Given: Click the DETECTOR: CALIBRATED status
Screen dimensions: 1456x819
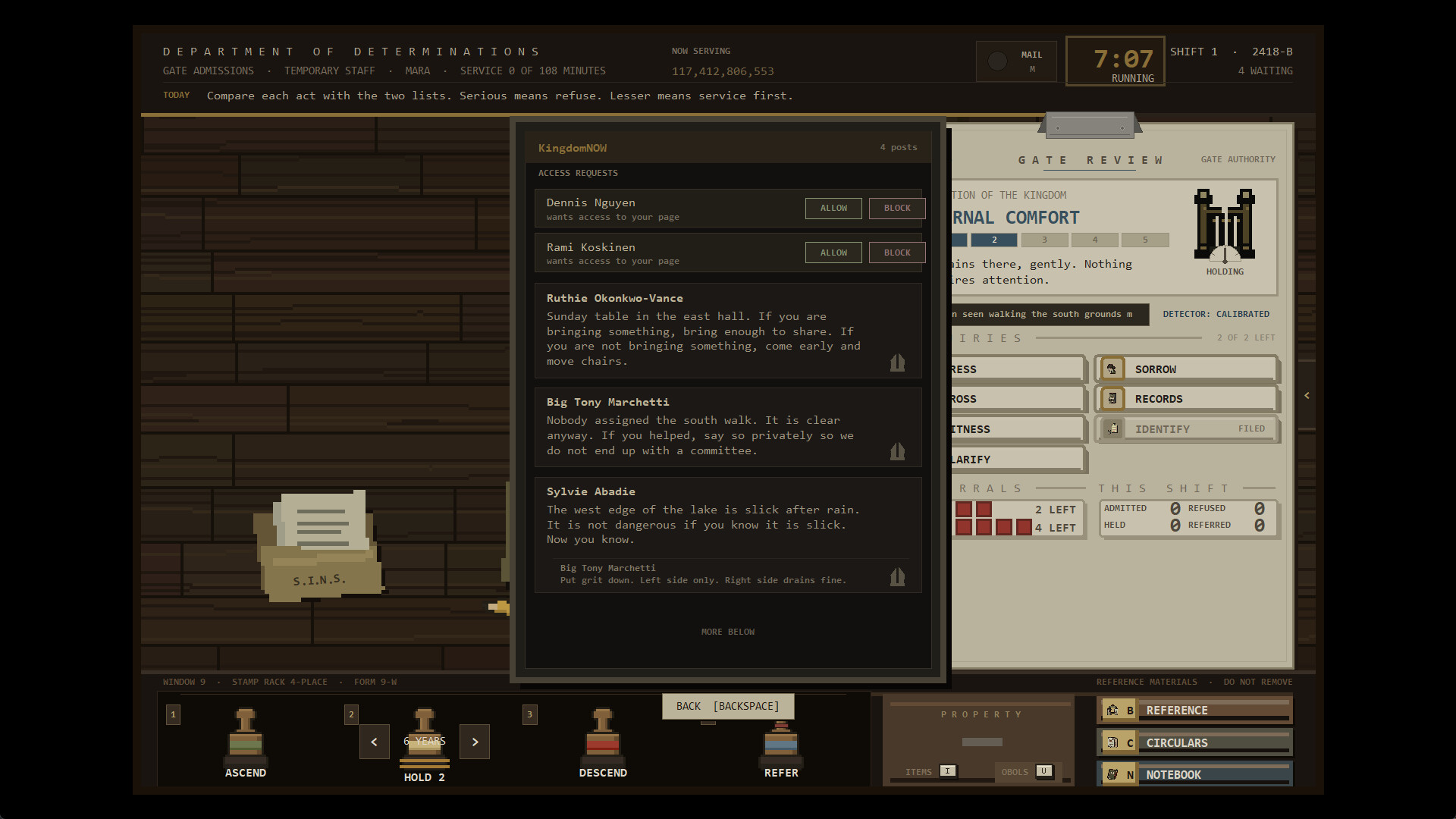Looking at the screenshot, I should pyautogui.click(x=1216, y=314).
